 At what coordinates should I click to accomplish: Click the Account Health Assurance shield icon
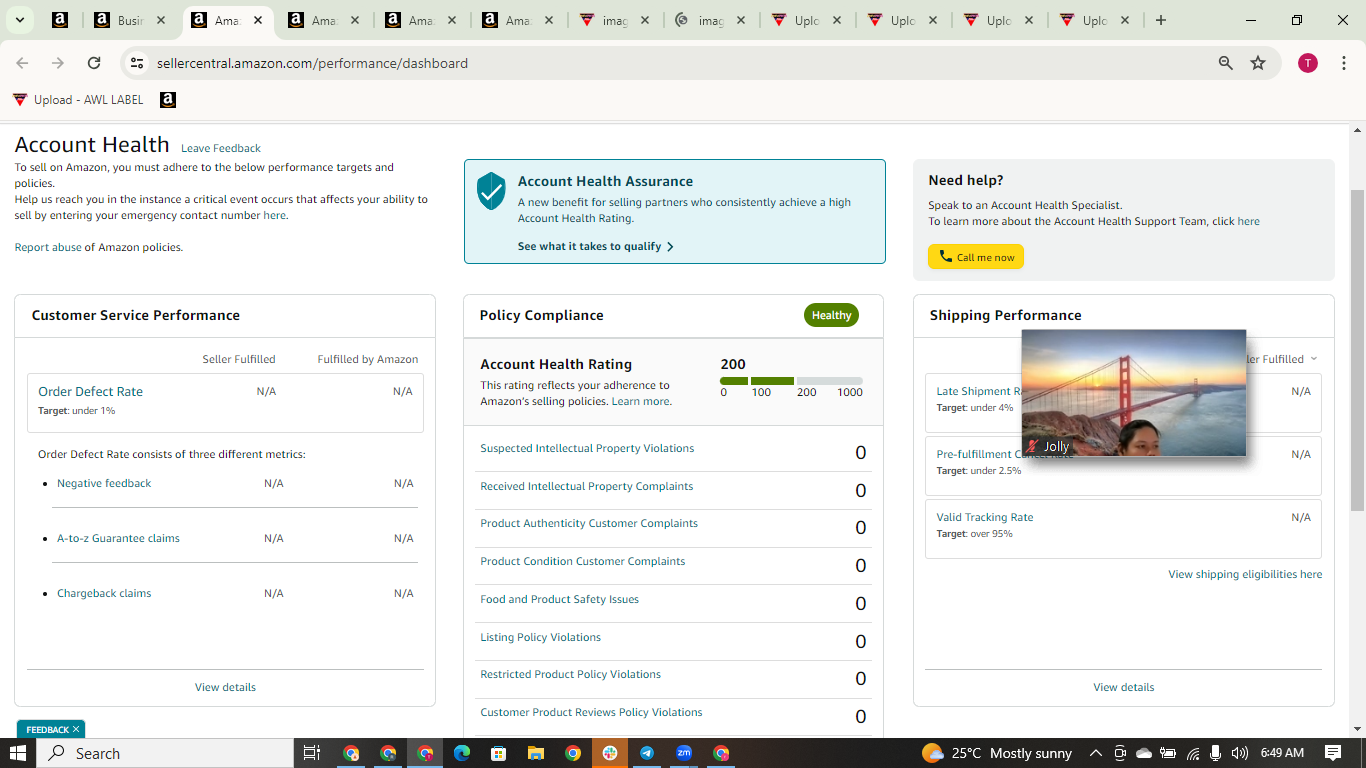click(x=491, y=190)
